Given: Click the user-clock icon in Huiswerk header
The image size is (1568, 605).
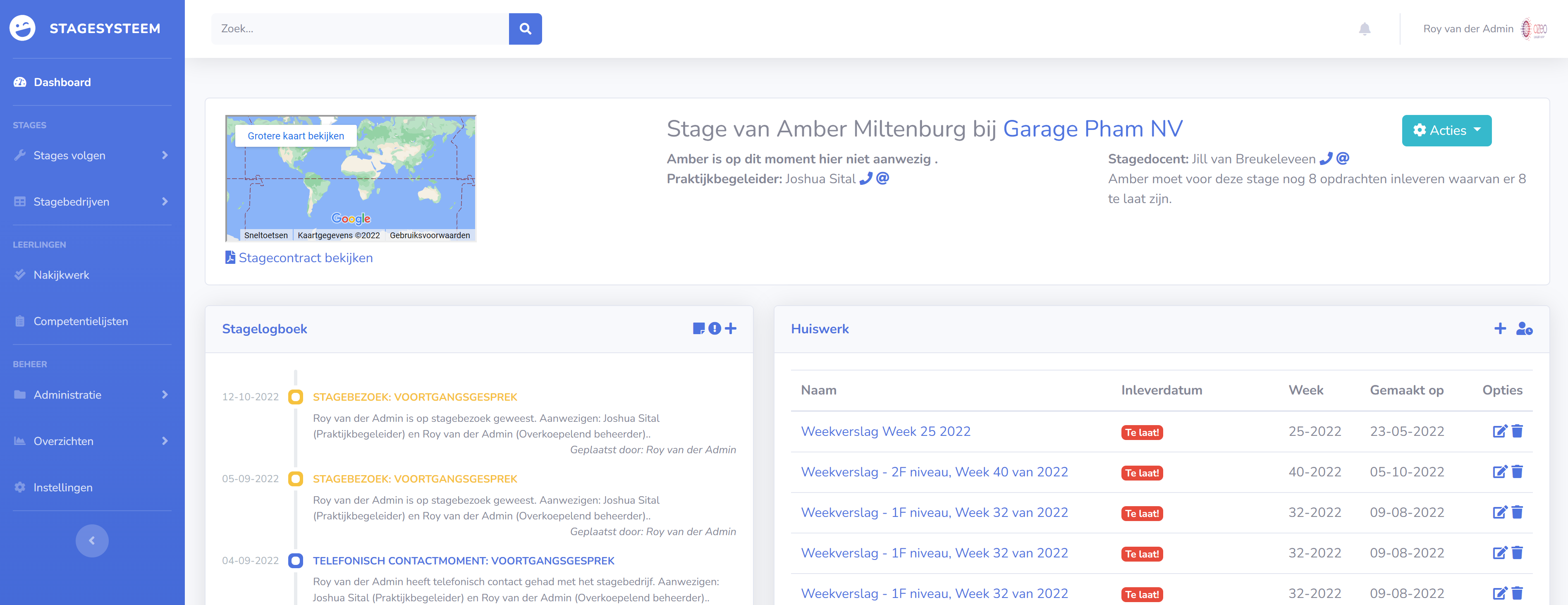Looking at the screenshot, I should pyautogui.click(x=1524, y=329).
